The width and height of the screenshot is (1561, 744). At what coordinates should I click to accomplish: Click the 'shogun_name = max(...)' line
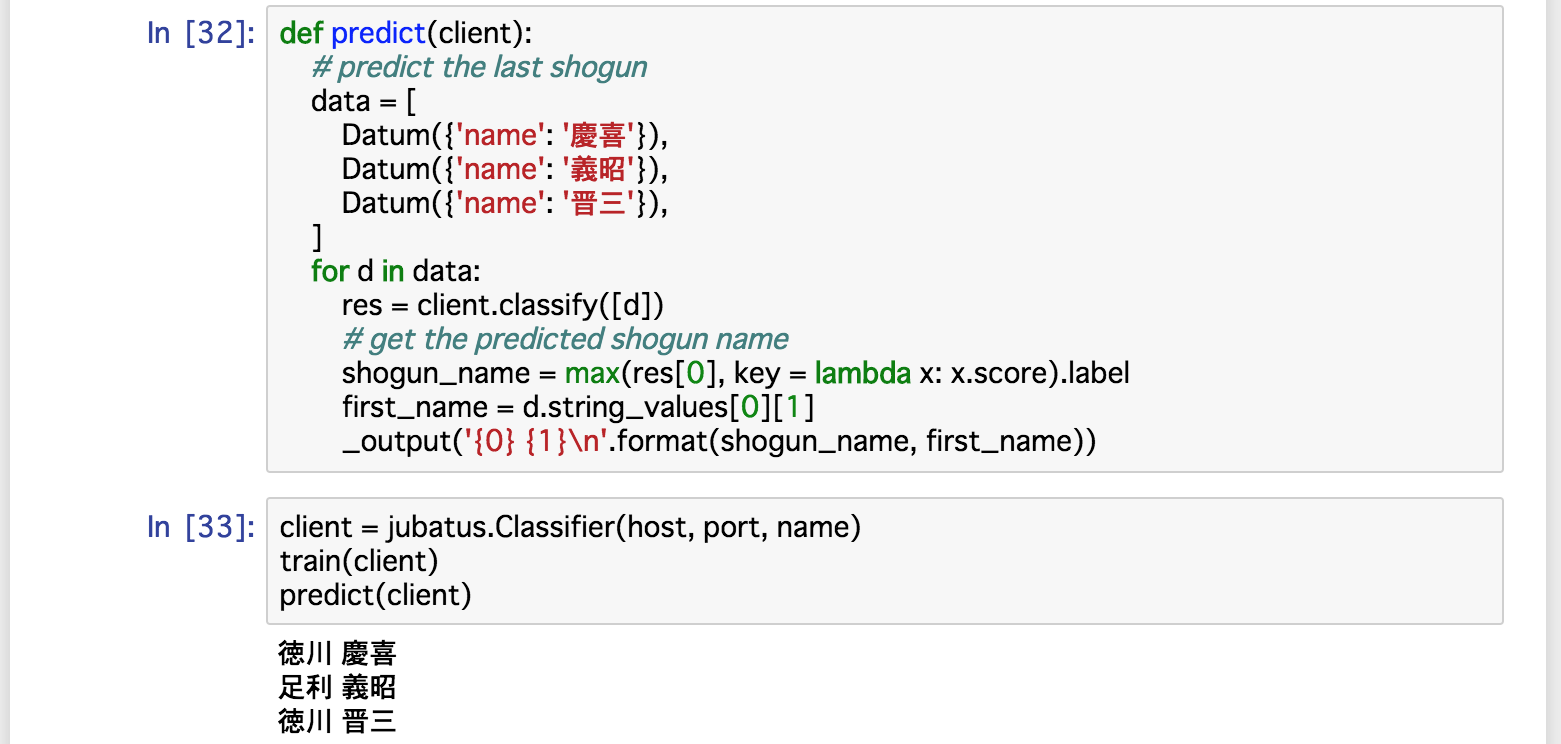coord(735,373)
